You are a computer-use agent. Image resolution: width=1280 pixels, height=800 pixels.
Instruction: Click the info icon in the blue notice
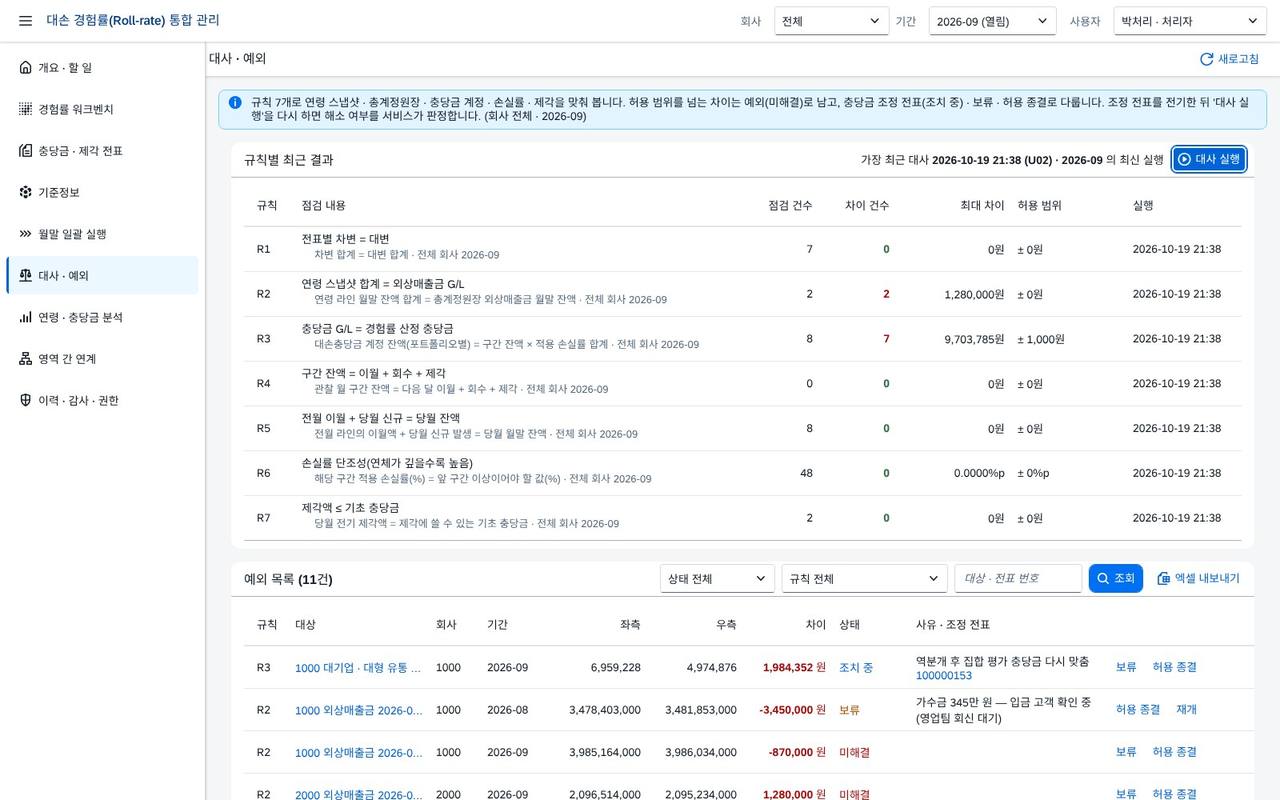pos(235,103)
